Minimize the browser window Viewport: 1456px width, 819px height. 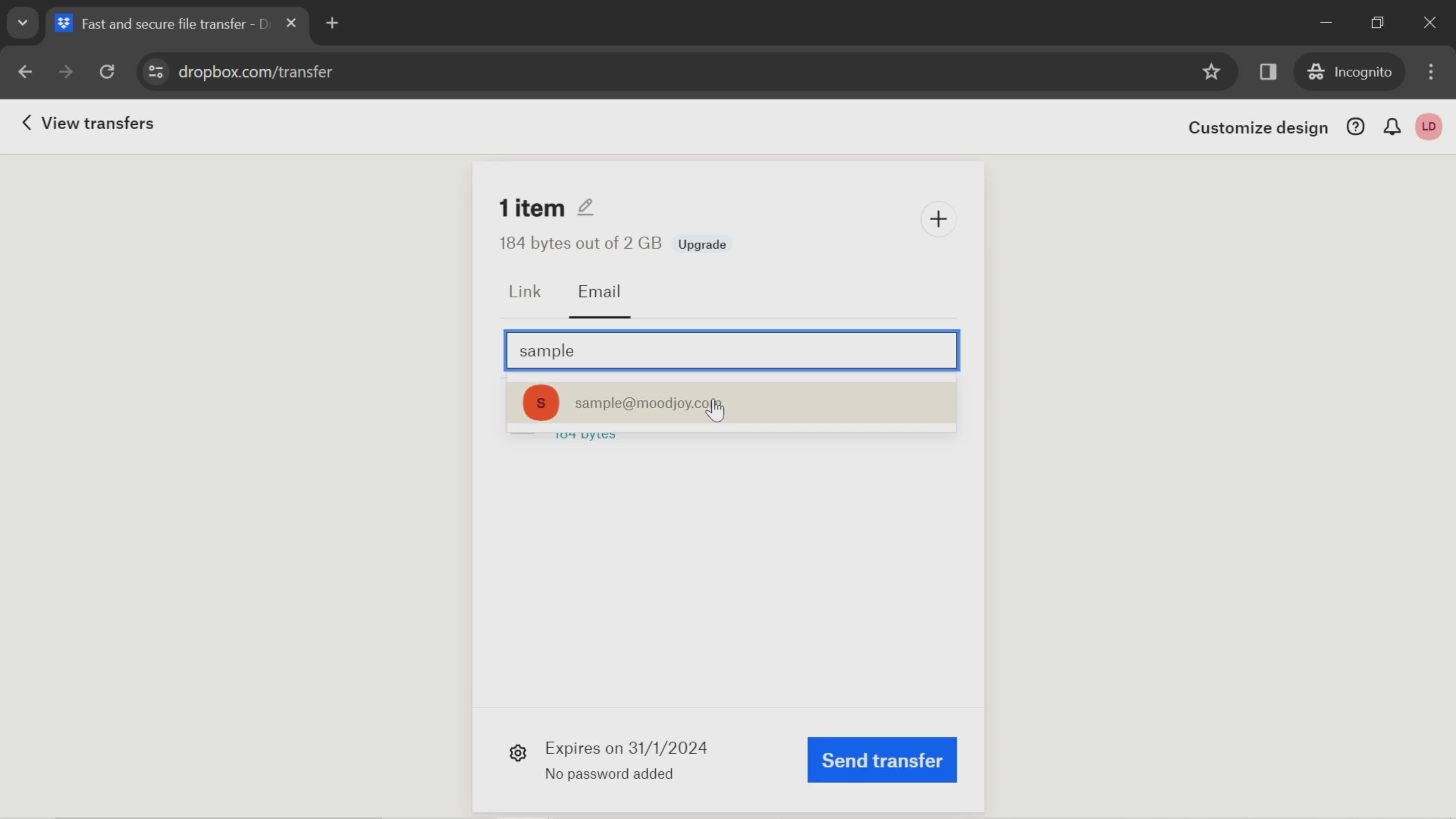(x=1326, y=23)
